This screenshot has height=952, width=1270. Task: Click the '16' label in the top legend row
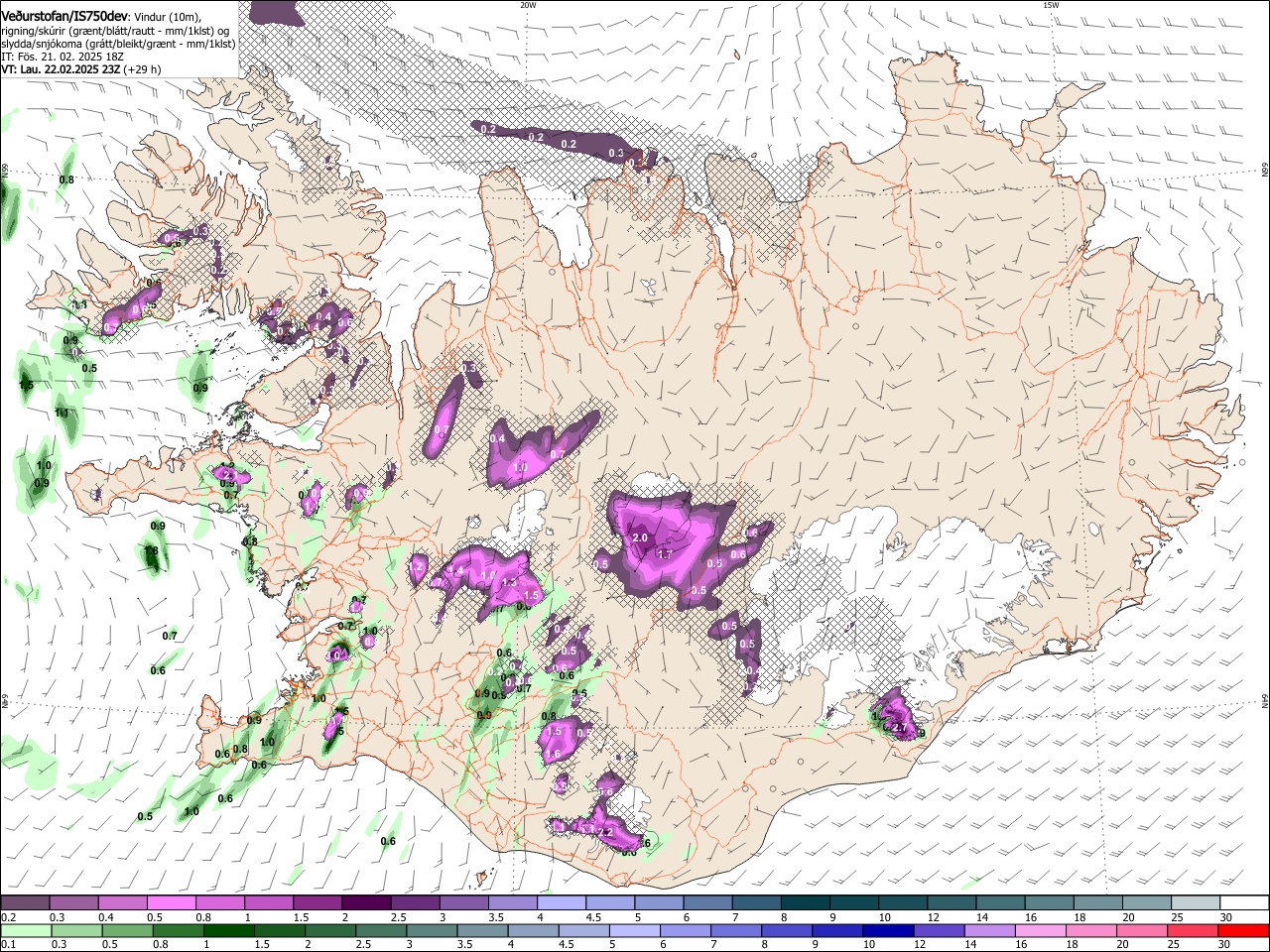tap(1029, 918)
